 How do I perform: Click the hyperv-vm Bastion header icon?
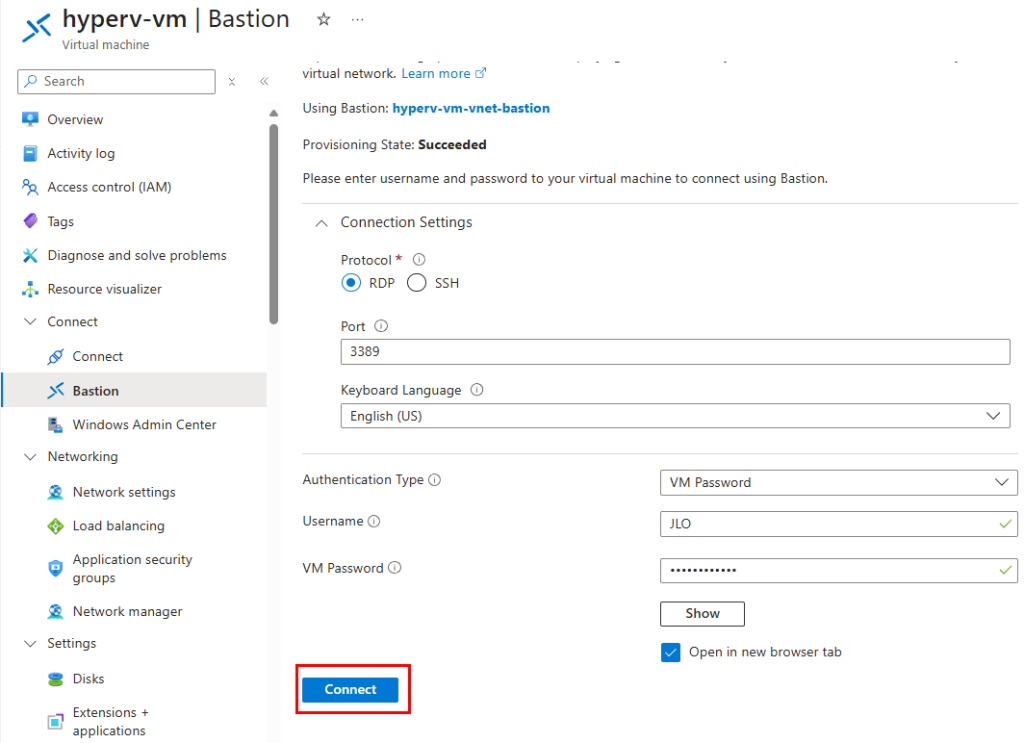point(37,28)
